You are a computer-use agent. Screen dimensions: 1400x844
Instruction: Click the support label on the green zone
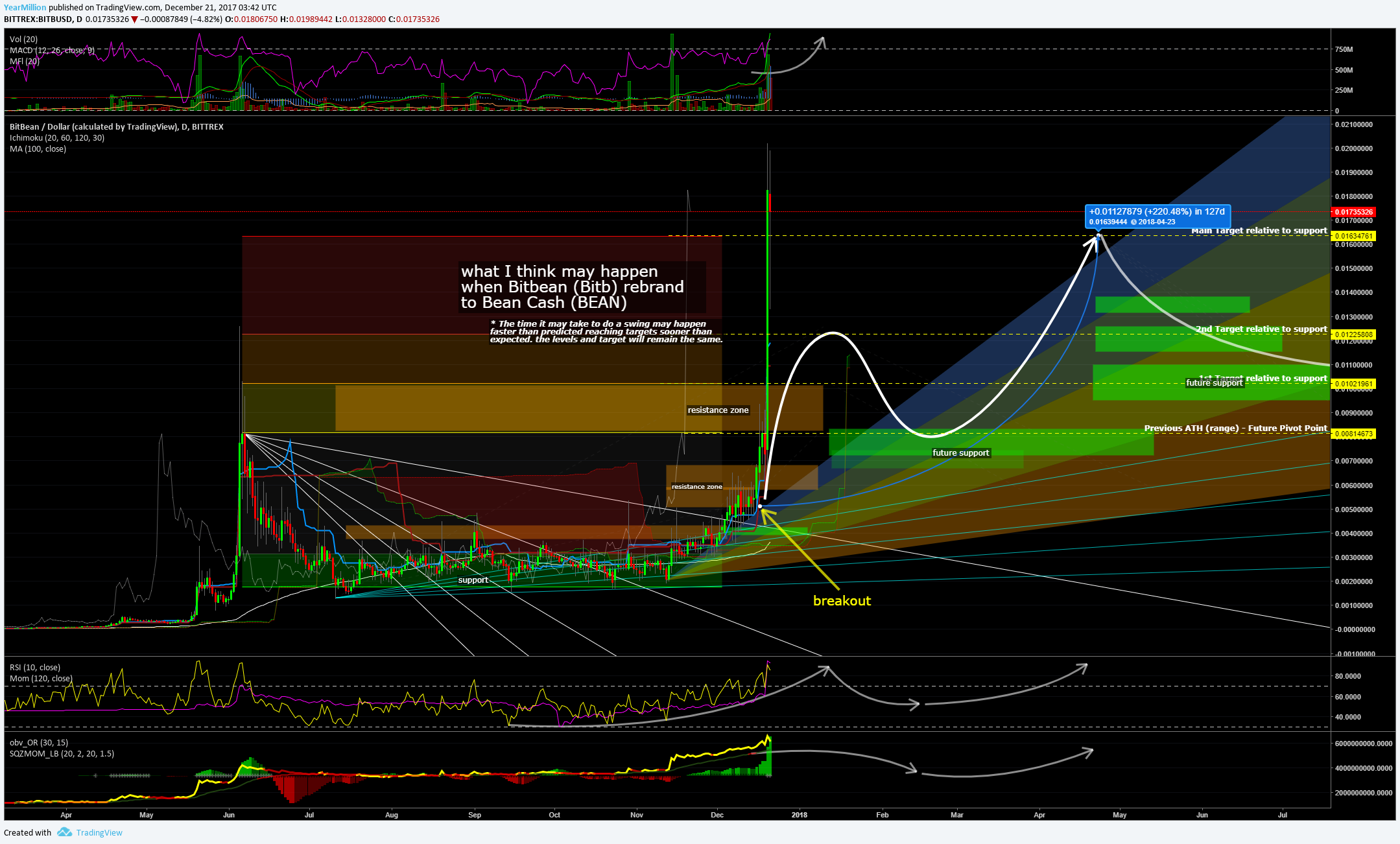(x=473, y=580)
